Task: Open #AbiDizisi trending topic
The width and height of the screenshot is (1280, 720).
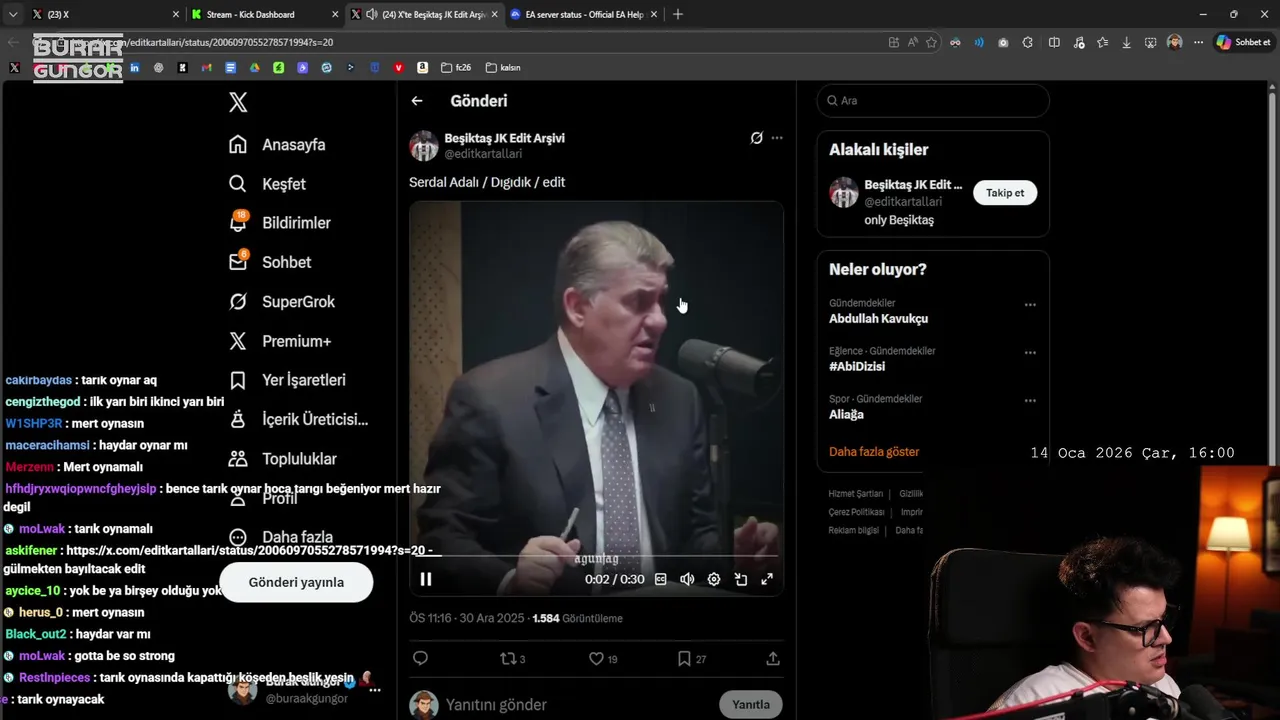Action: pos(857,367)
